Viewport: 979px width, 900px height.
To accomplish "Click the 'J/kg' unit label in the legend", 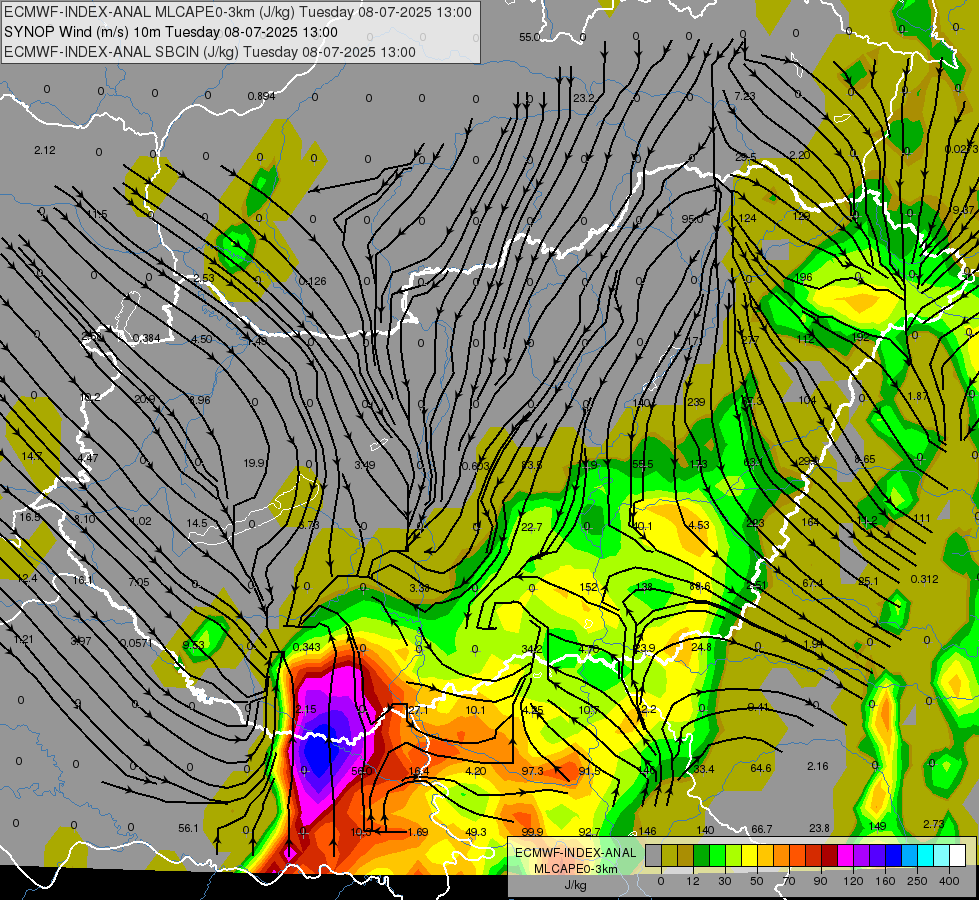I will point(576,885).
